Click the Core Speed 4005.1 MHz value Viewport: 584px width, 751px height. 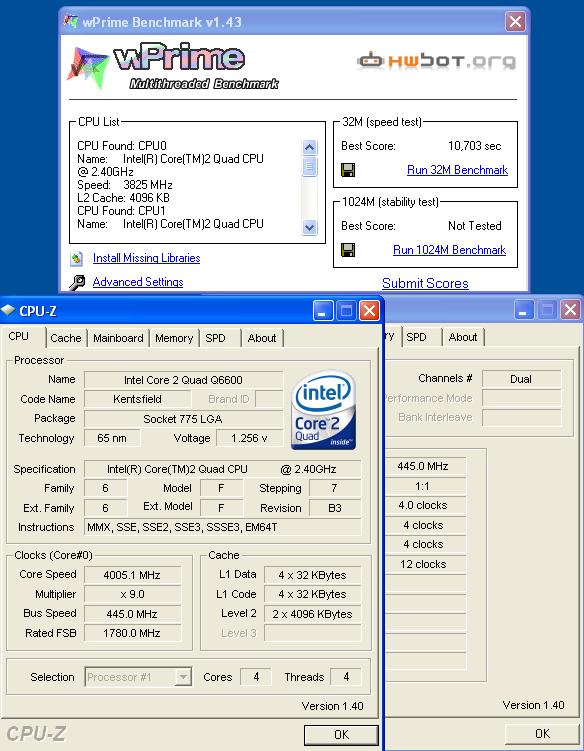click(x=132, y=575)
